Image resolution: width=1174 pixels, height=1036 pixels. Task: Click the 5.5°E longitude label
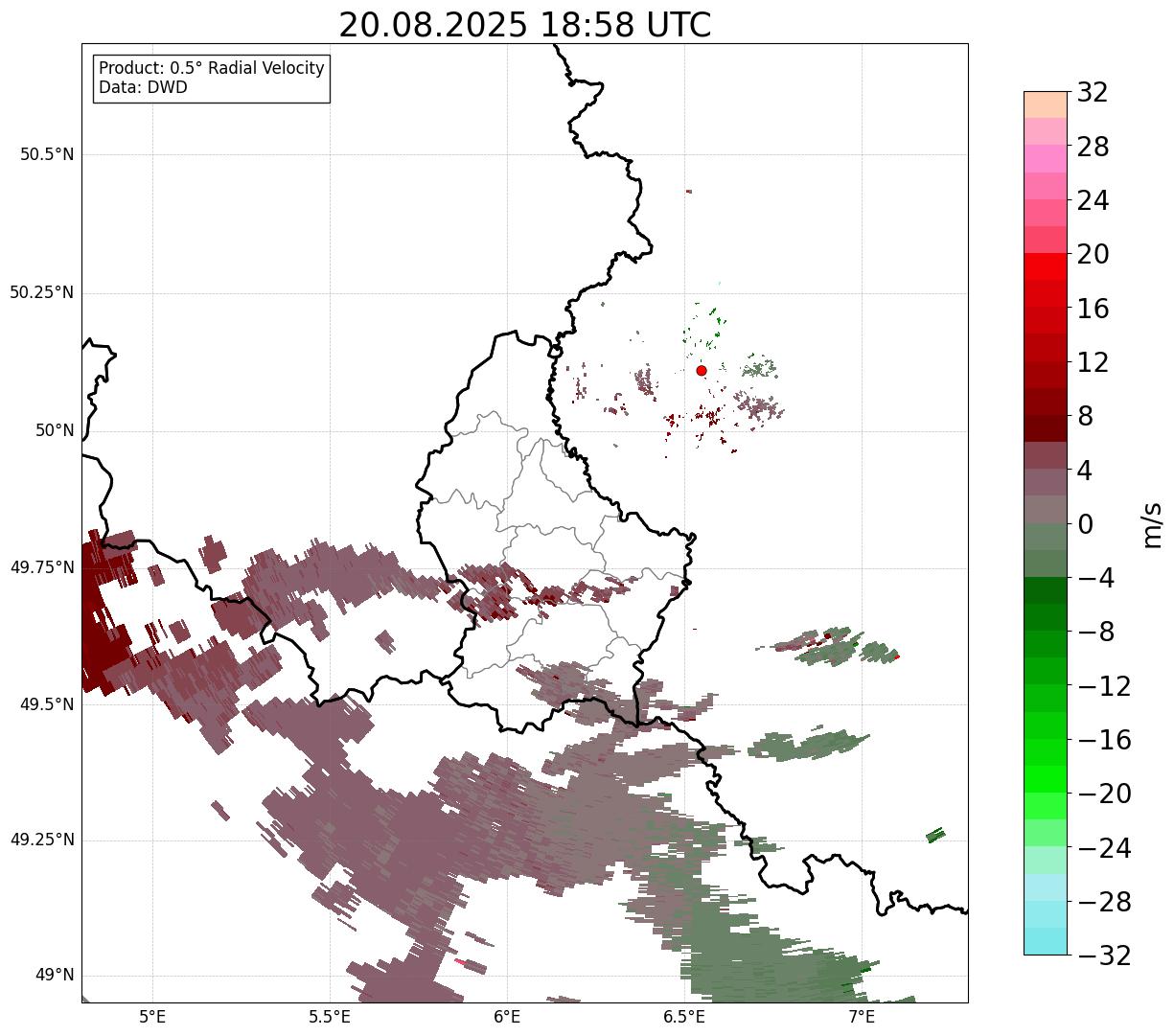pos(330,1017)
